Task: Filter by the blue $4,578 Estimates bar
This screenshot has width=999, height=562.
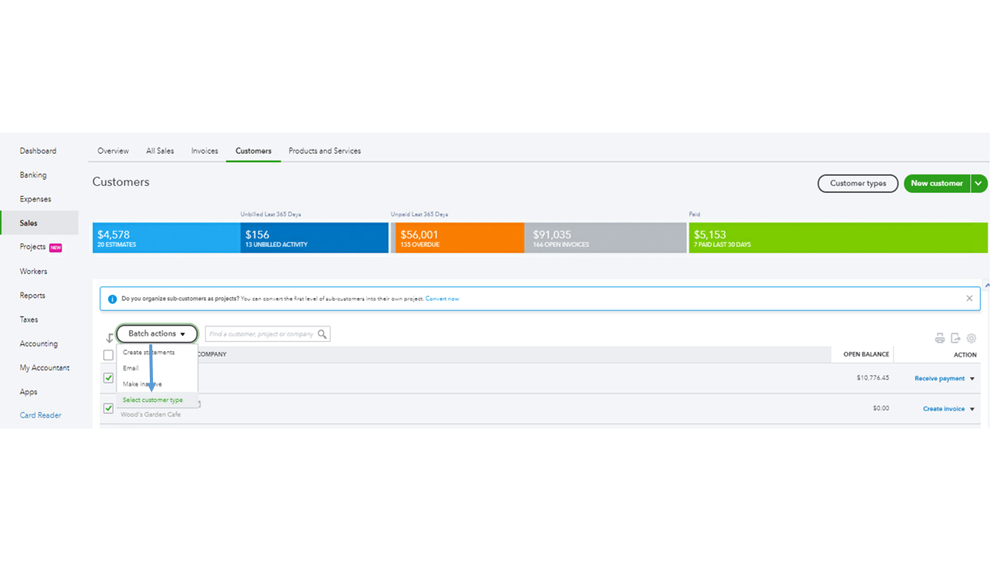Action: 166,238
